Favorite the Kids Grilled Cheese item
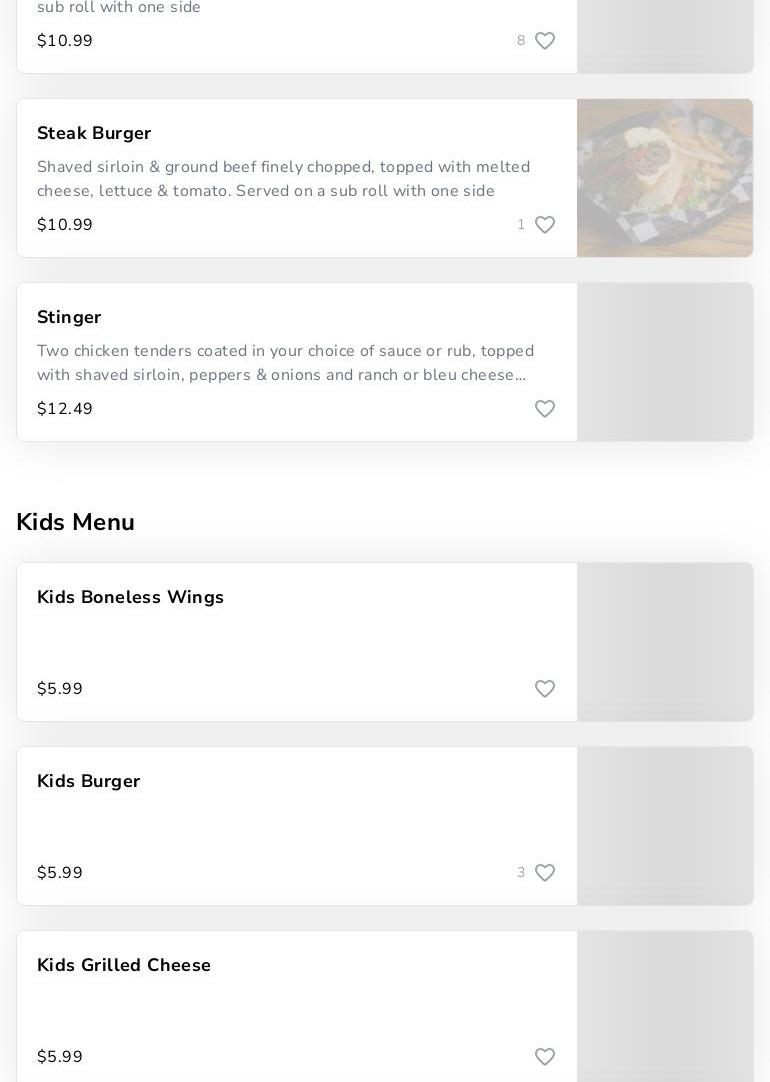 pos(545,1057)
